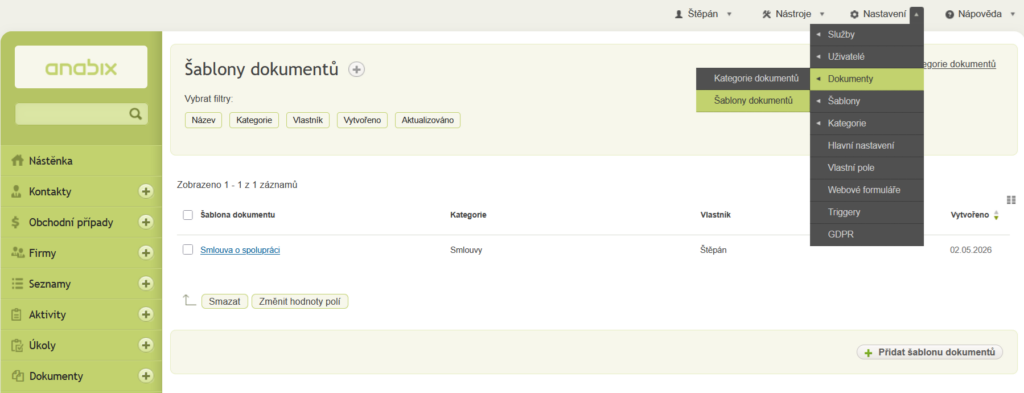The width and height of the screenshot is (1024, 393).
Task: Click the Nástroje tools icon
Action: [767, 14]
